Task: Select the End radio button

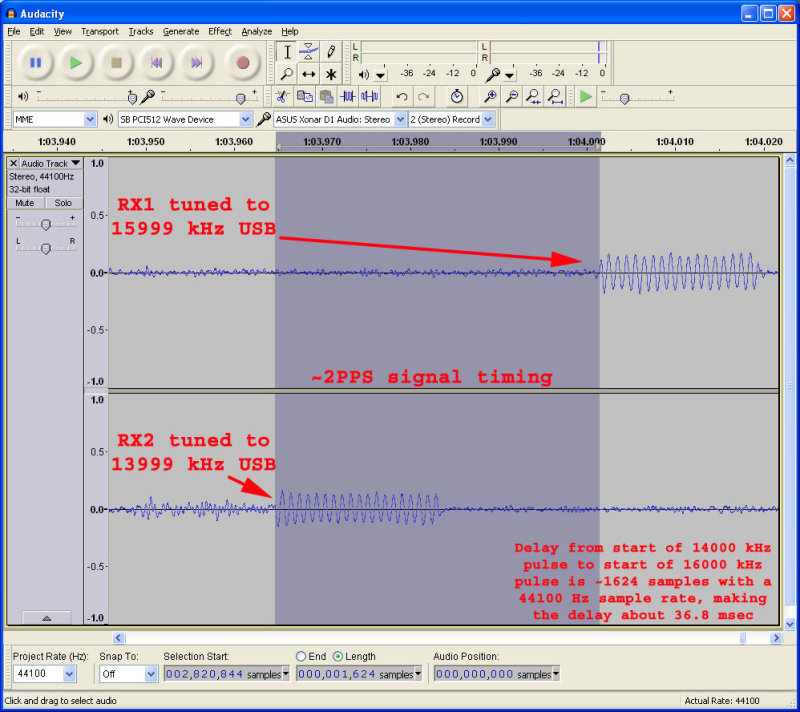Action: coord(301,656)
